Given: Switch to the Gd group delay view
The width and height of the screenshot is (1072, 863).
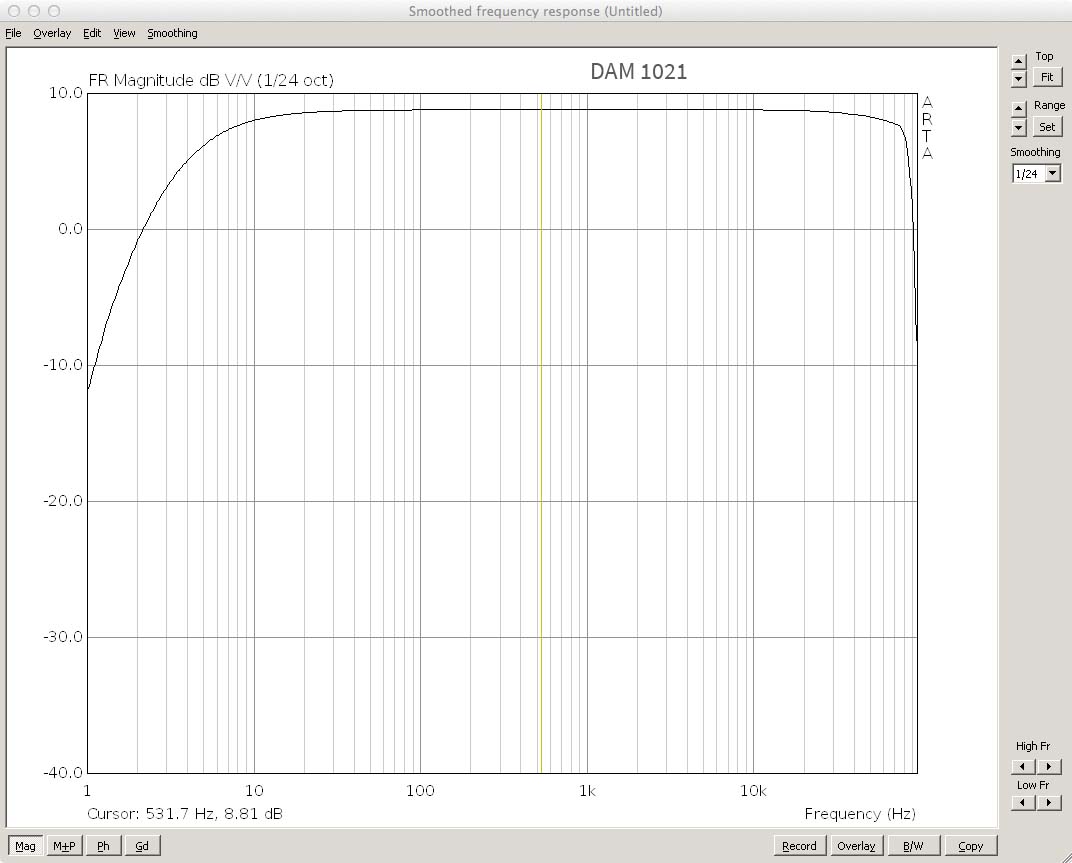Looking at the screenshot, I should pyautogui.click(x=142, y=846).
